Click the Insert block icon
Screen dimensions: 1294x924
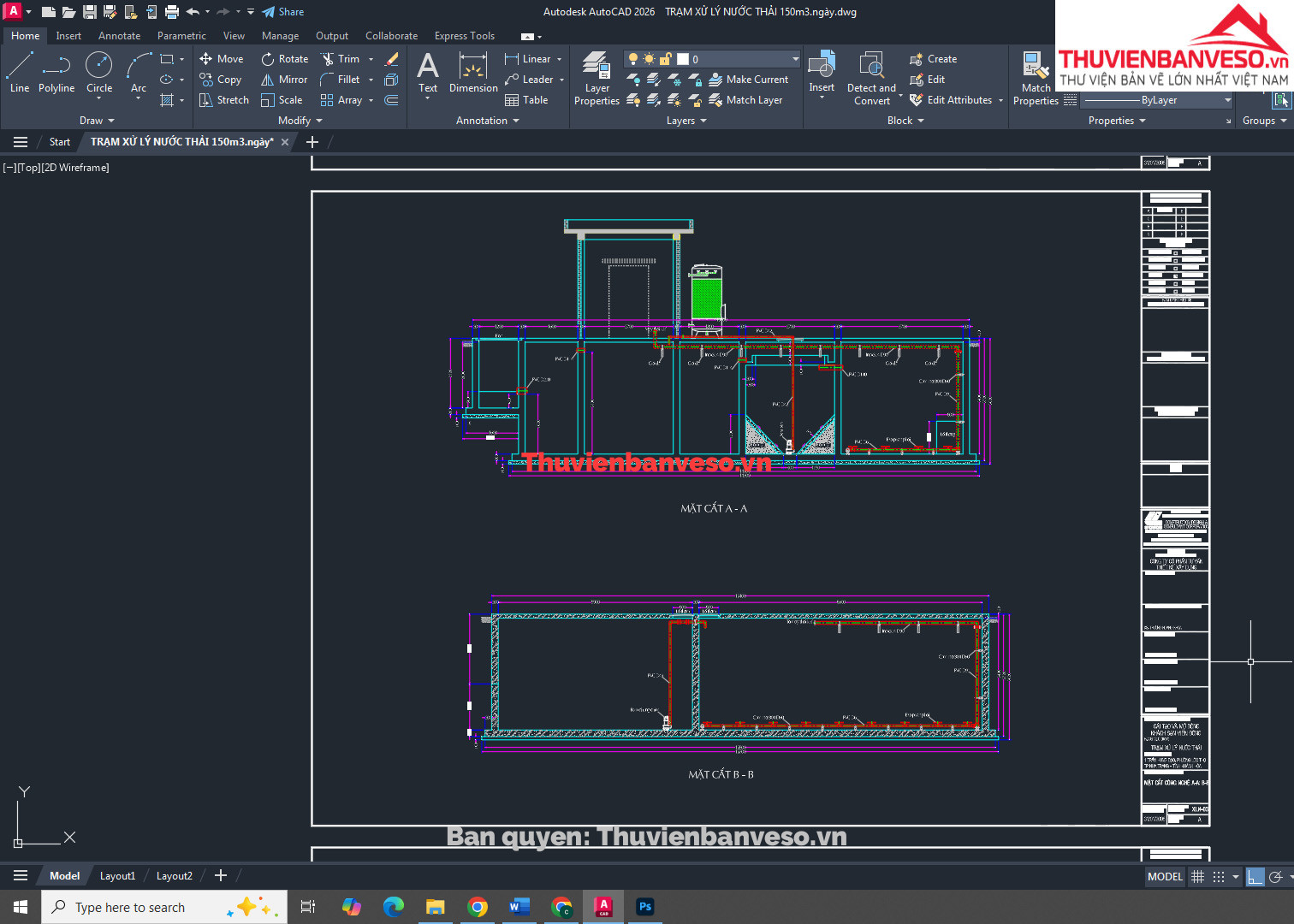click(822, 72)
